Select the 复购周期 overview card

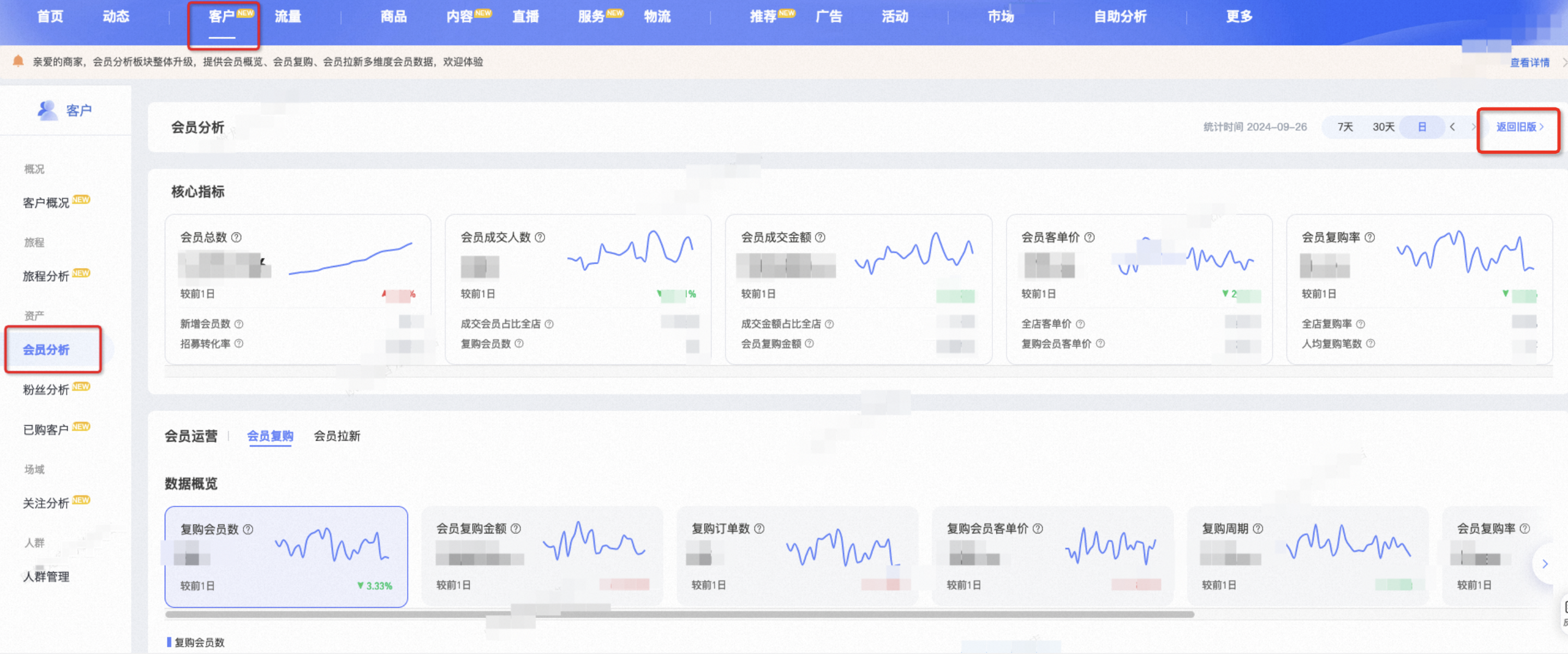click(1307, 556)
